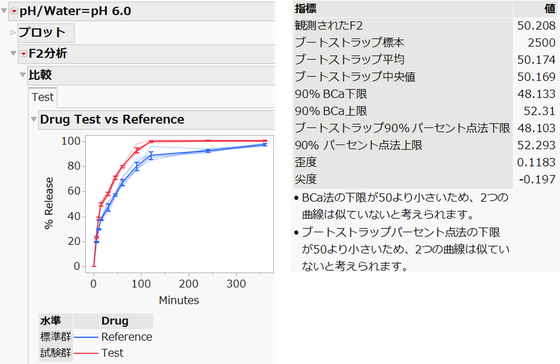Image resolution: width=560 pixels, height=364 pixels.
Task: Click the red Test legend line
Action: pyautogui.click(x=86, y=353)
